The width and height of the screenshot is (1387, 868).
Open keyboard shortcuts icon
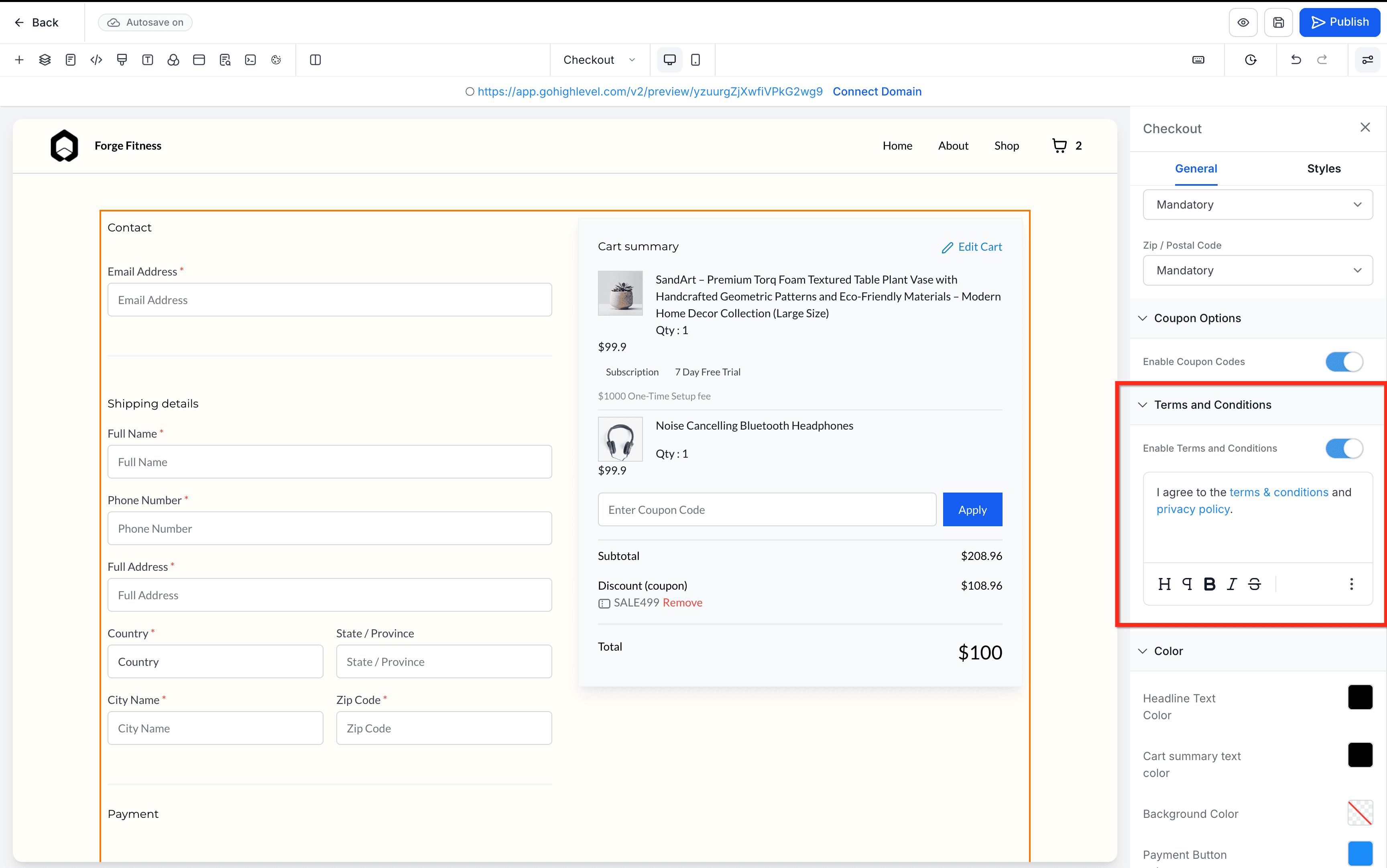point(1199,60)
